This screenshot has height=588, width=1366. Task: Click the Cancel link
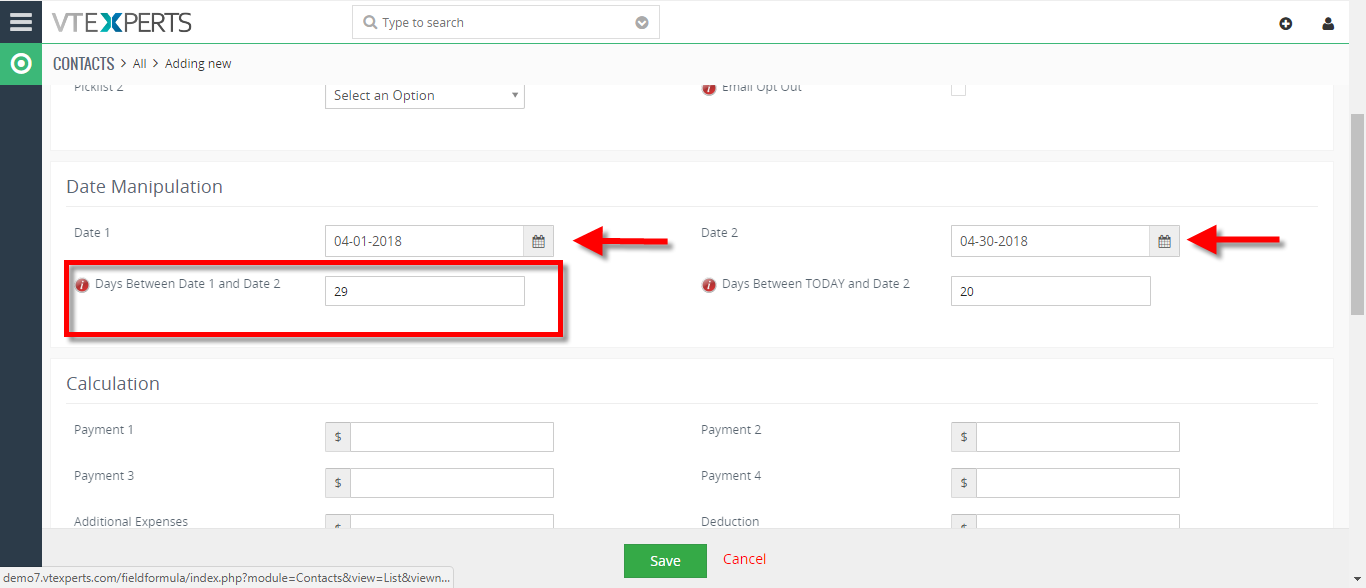pyautogui.click(x=745, y=559)
